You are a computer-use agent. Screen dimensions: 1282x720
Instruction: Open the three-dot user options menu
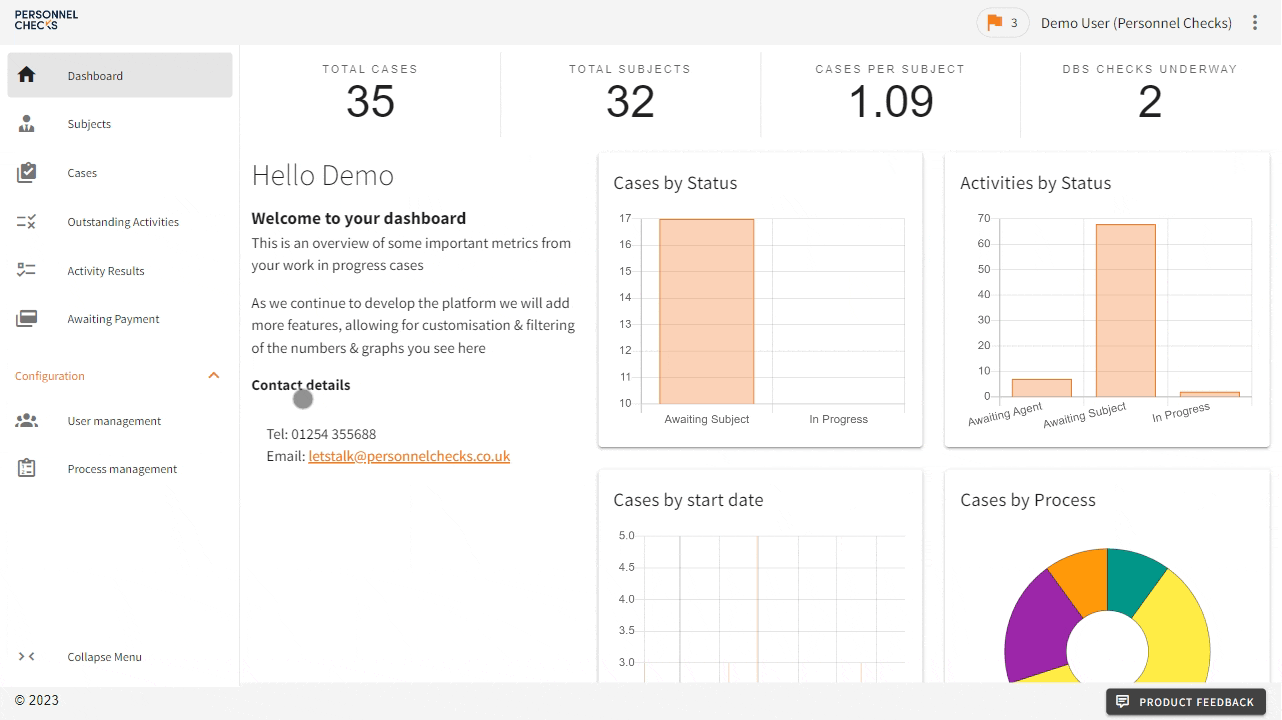(1255, 23)
